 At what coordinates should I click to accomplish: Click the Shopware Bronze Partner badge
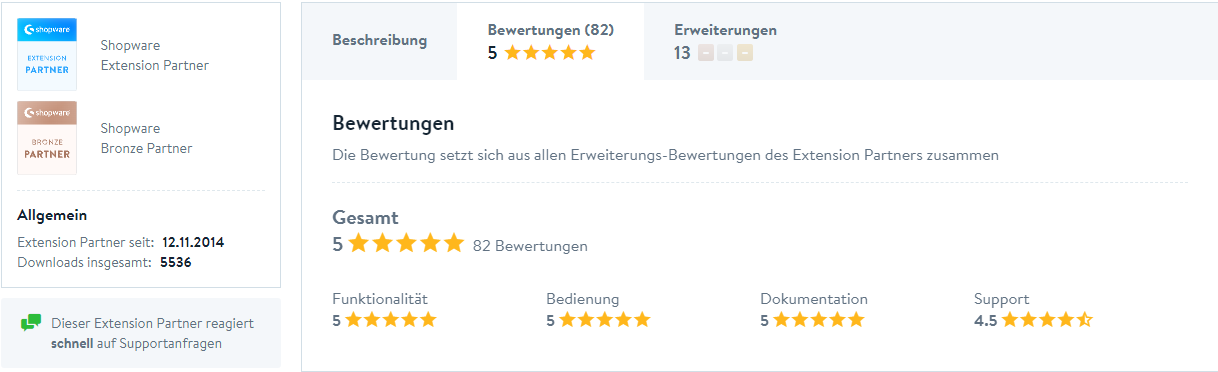pos(47,138)
